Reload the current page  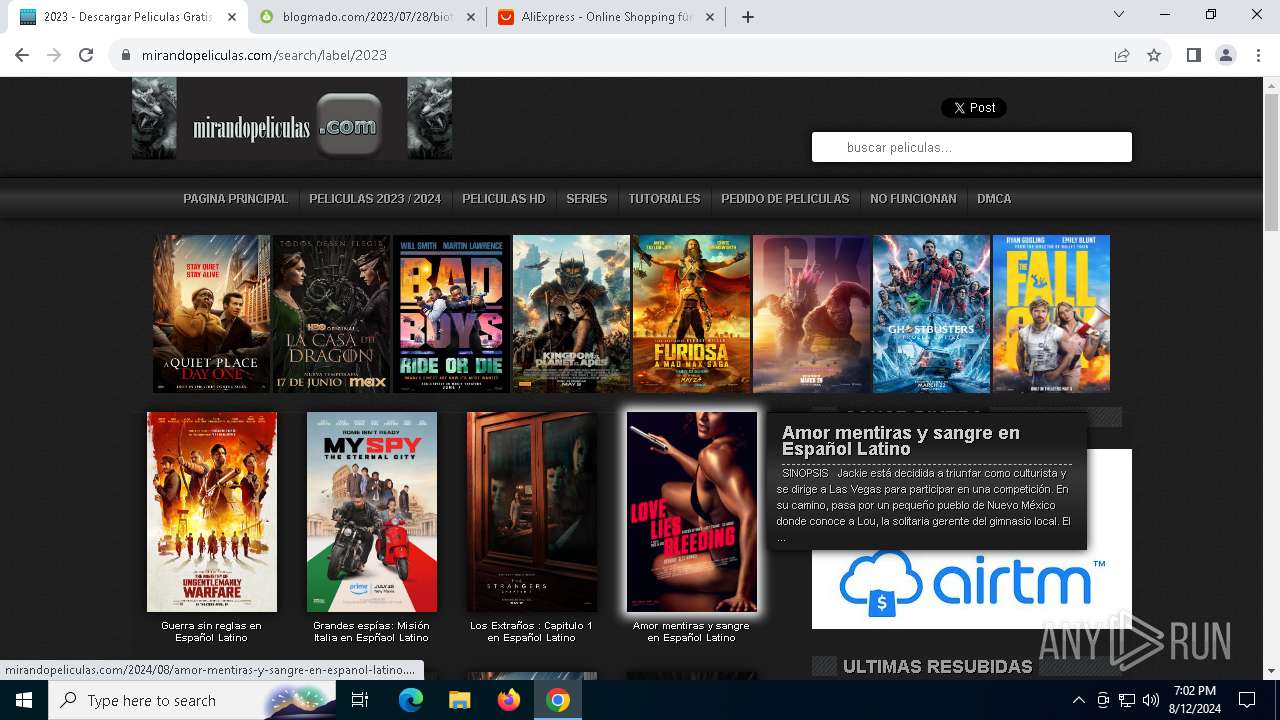(86, 55)
